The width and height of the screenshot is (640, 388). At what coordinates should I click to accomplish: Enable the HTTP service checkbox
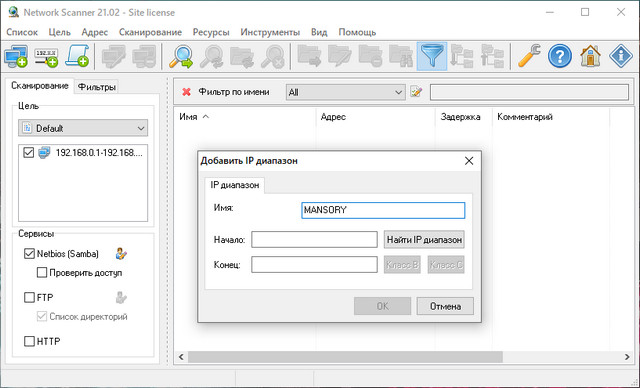coord(29,341)
